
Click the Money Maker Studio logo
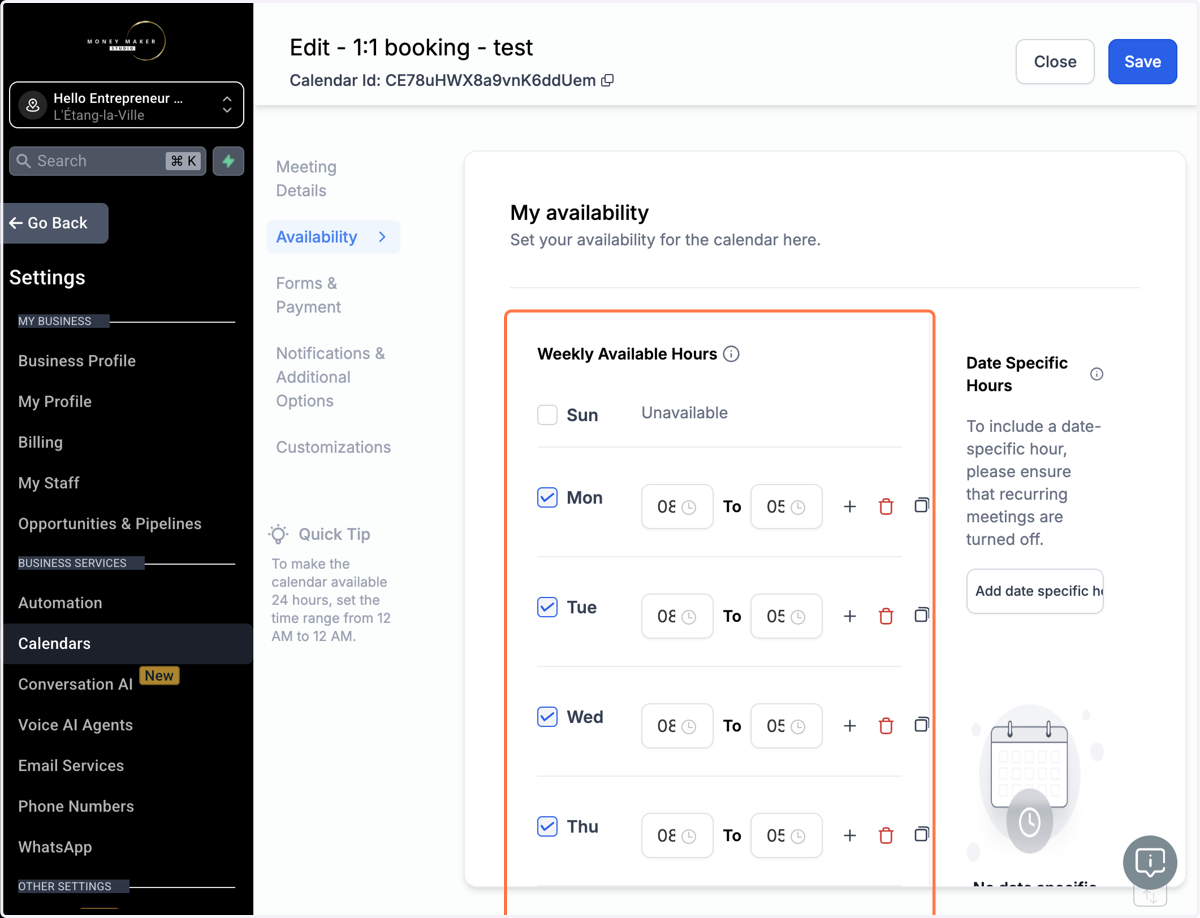126,41
